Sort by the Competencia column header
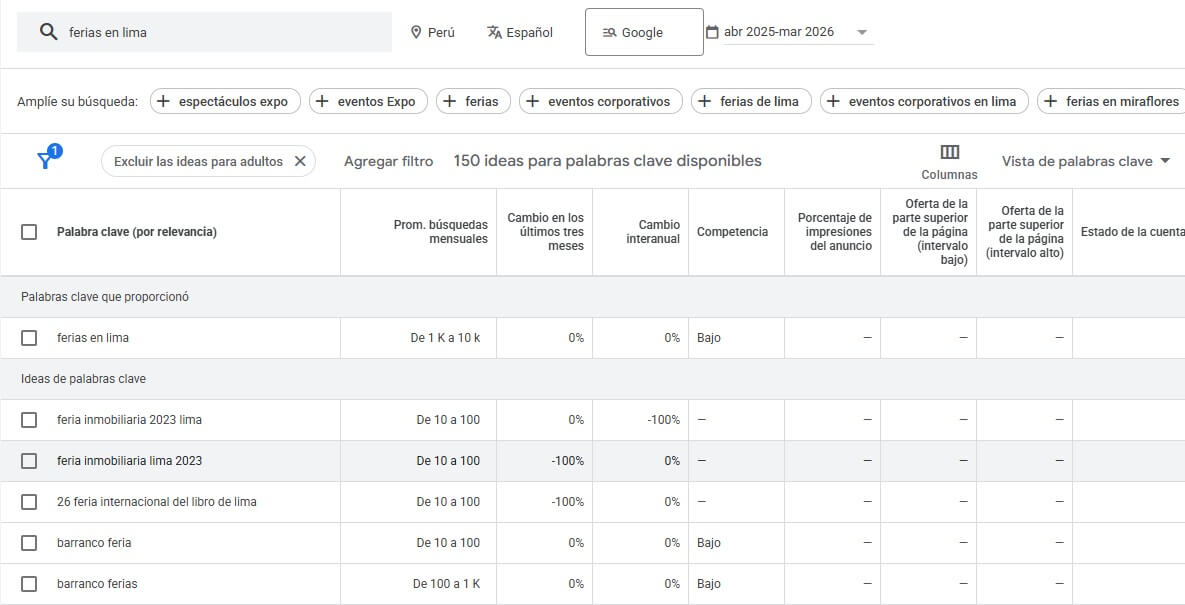This screenshot has width=1185, height=605. pyautogui.click(x=732, y=232)
